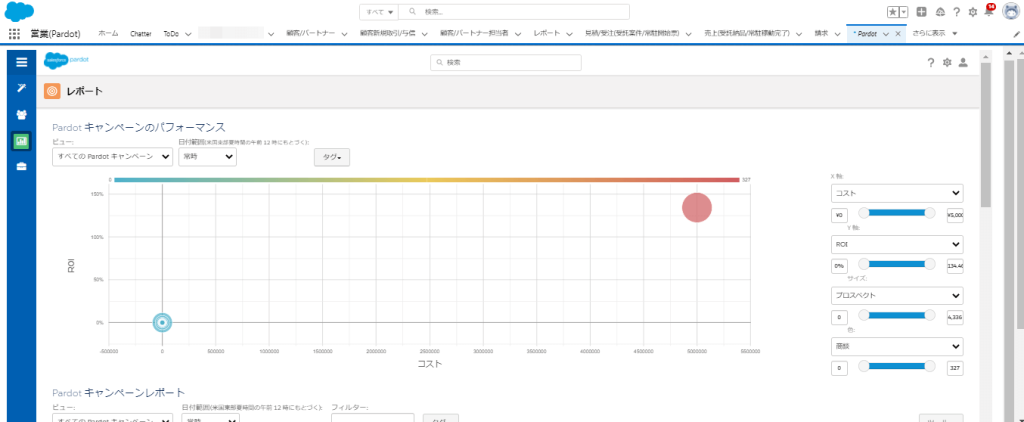This screenshot has width=1024, height=422.
Task: Open Y軸 ROI dropdown
Action: pos(897,244)
